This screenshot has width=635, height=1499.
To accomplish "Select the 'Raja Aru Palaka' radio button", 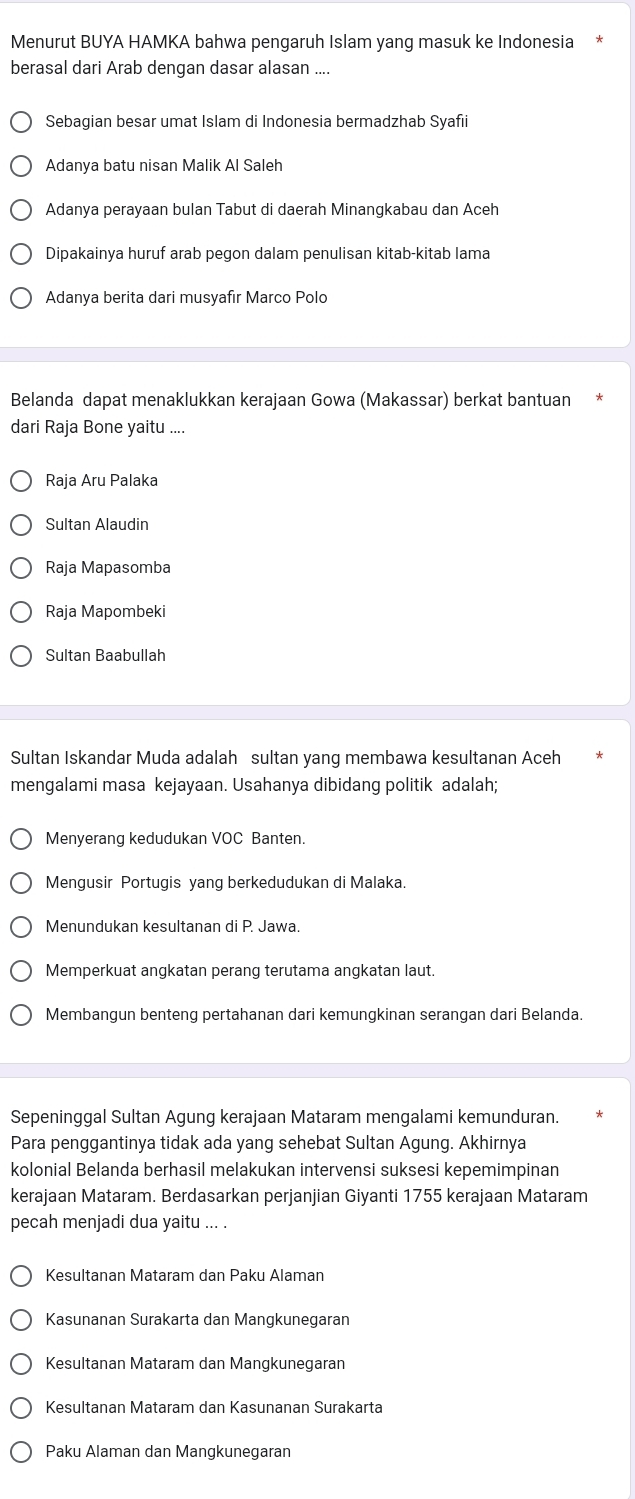I will click(21, 481).
